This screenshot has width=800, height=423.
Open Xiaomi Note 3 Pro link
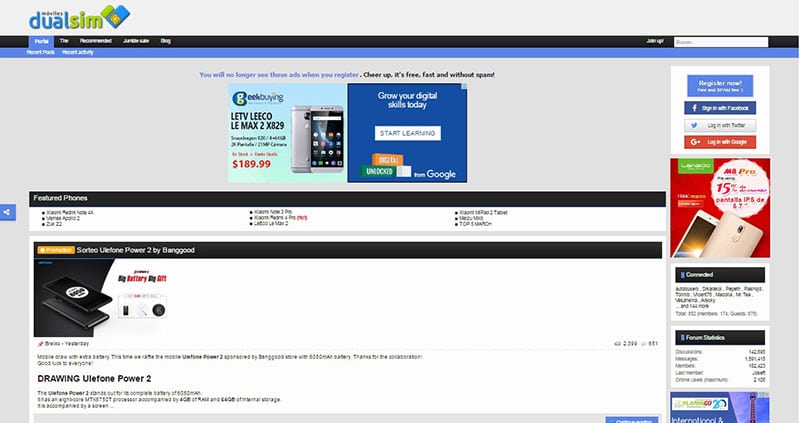tap(273, 212)
